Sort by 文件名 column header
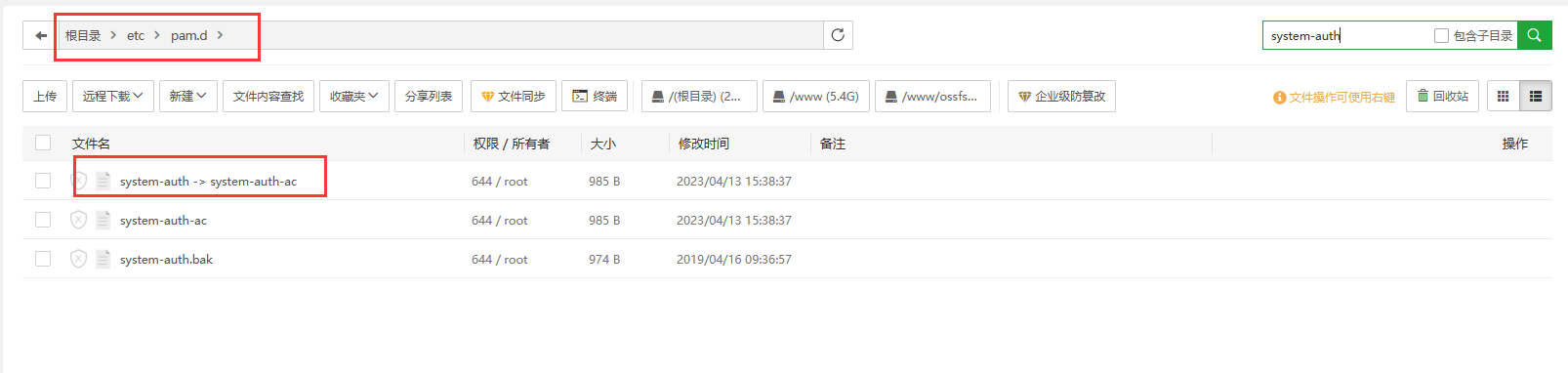The height and width of the screenshot is (373, 1568). [x=91, y=144]
